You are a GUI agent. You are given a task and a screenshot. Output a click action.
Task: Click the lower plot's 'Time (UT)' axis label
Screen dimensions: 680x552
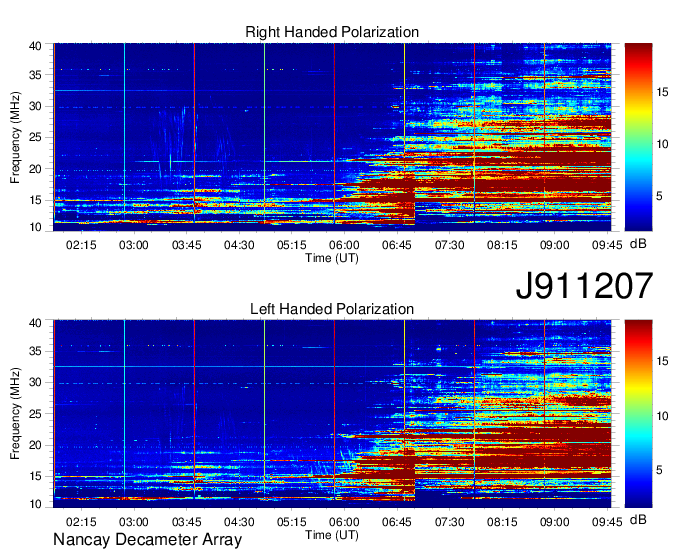click(332, 535)
